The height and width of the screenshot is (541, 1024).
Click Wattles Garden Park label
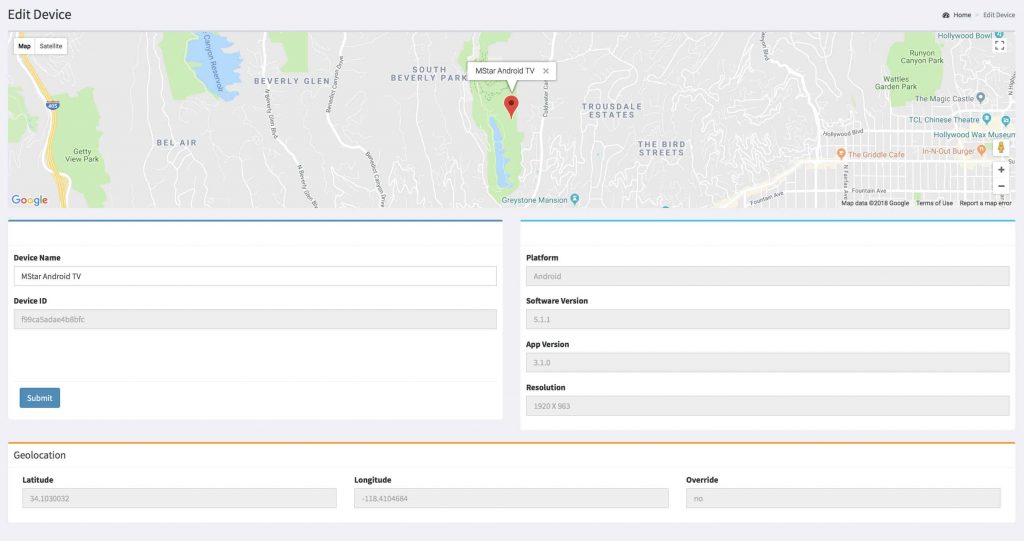pyautogui.click(x=896, y=82)
